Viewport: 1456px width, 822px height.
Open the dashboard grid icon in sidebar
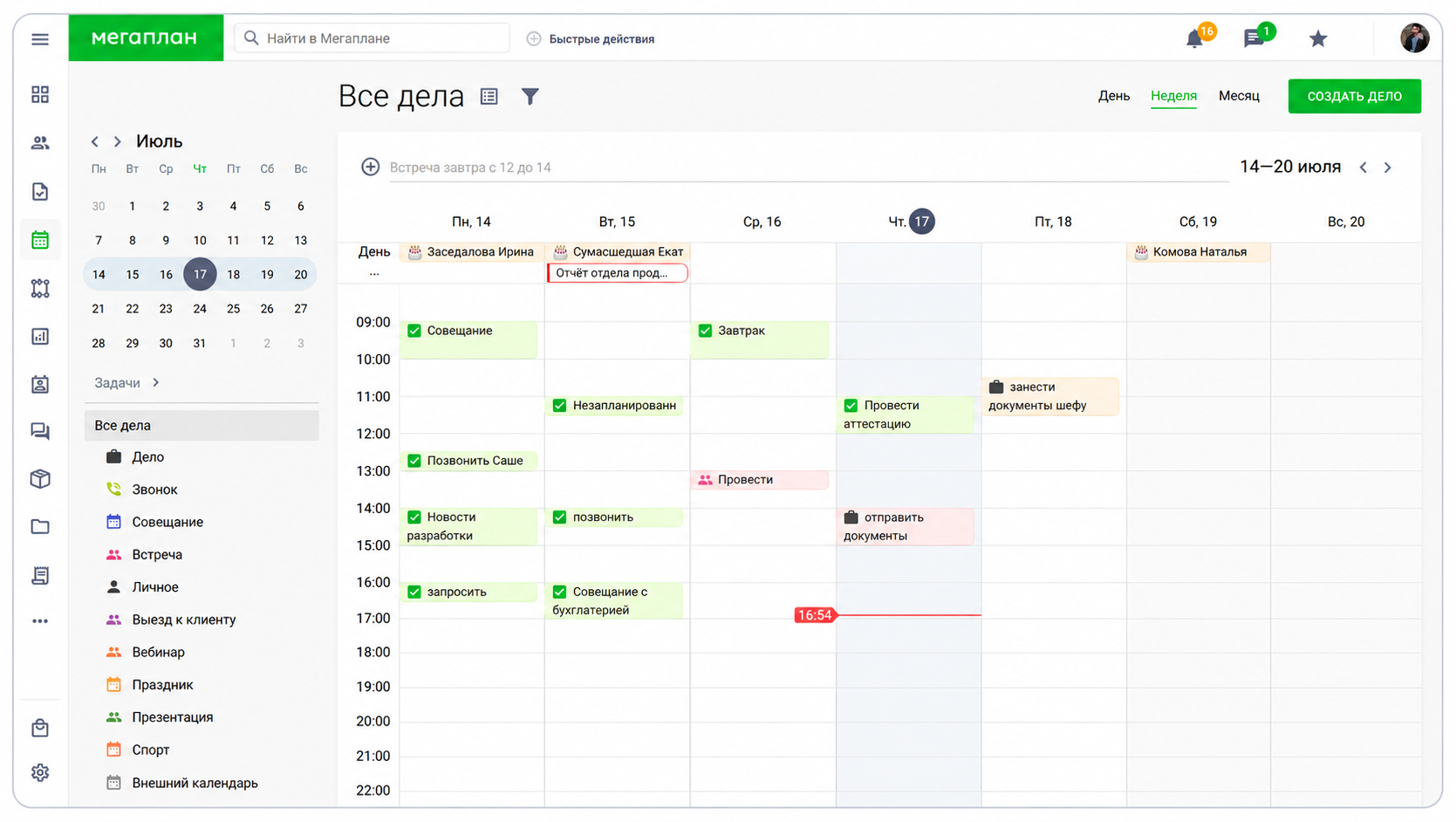pos(40,94)
